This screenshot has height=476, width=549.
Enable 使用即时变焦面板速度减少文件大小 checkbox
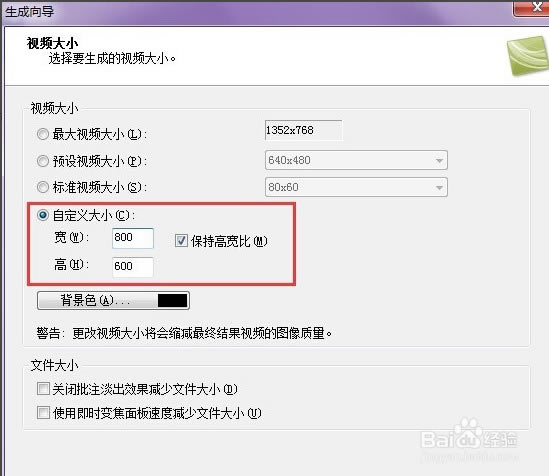click(x=43, y=412)
